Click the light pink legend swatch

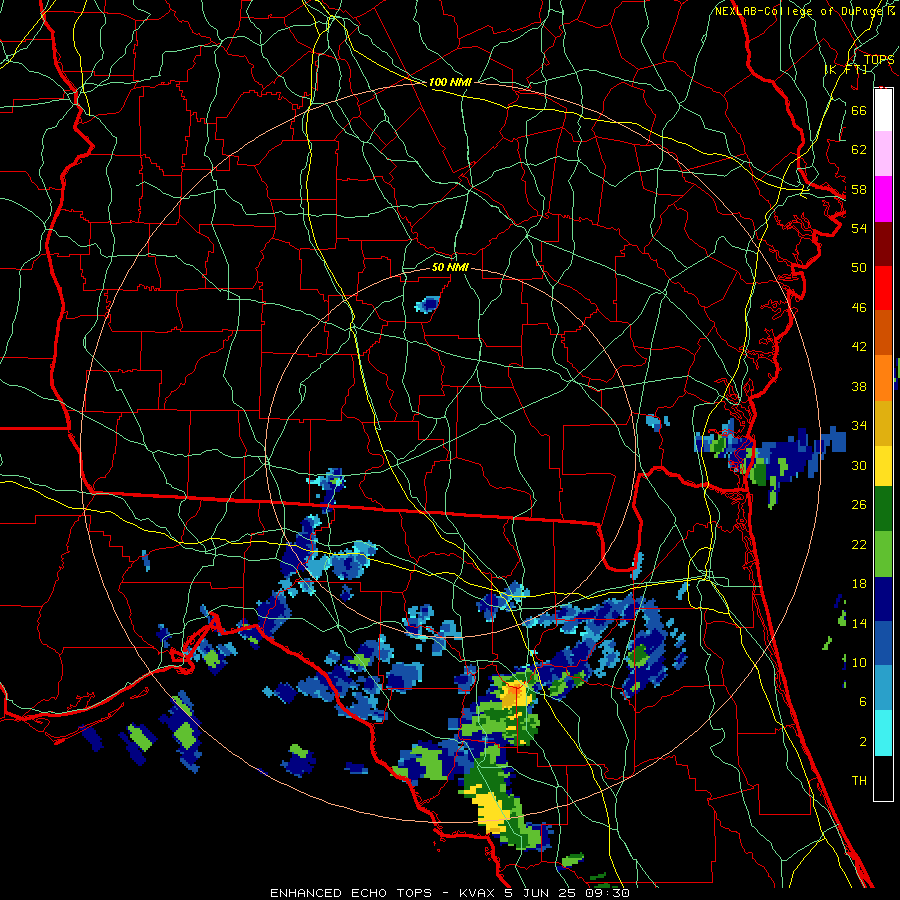coord(883,153)
